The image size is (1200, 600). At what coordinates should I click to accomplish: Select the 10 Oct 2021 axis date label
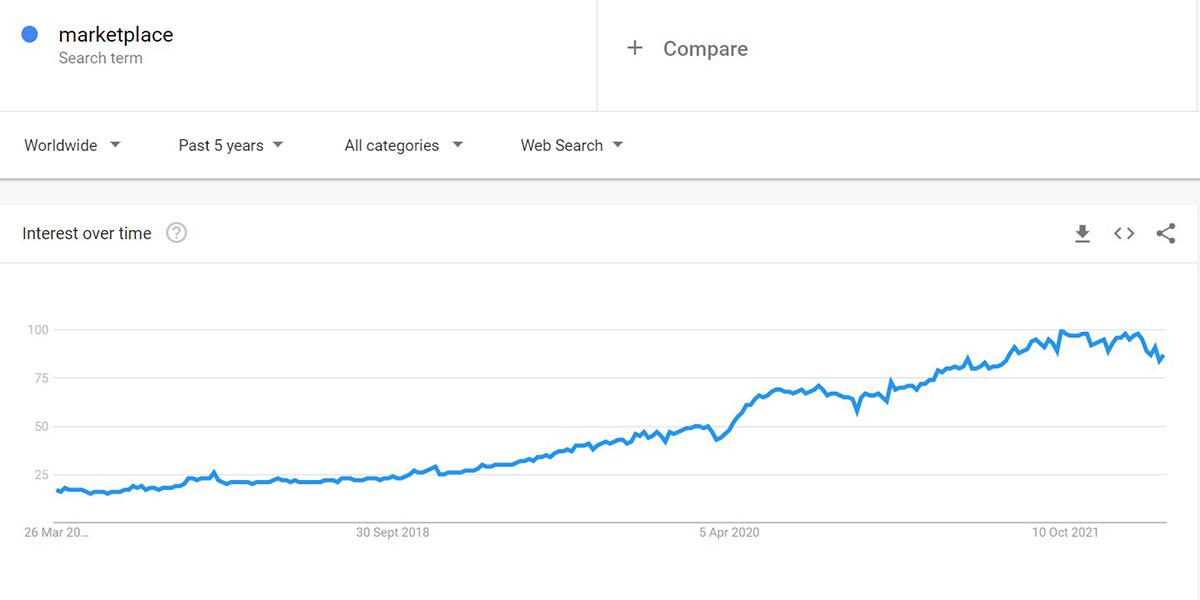[1065, 532]
